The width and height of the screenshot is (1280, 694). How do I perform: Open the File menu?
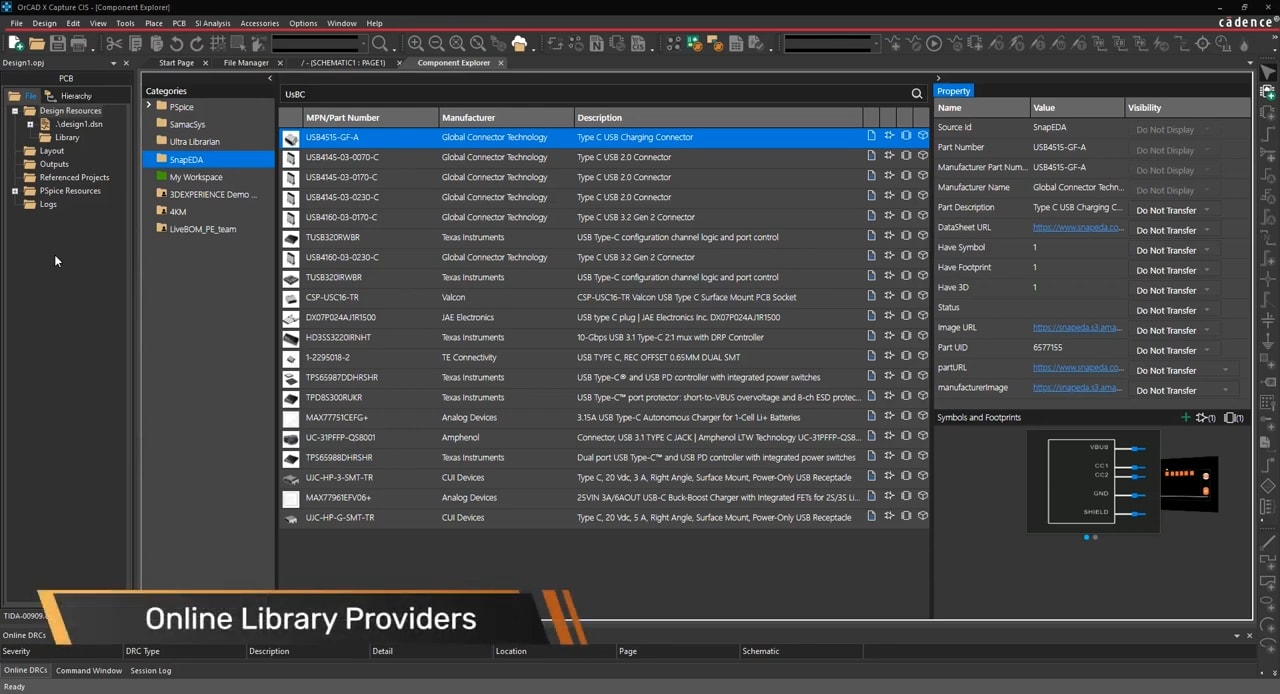click(16, 23)
